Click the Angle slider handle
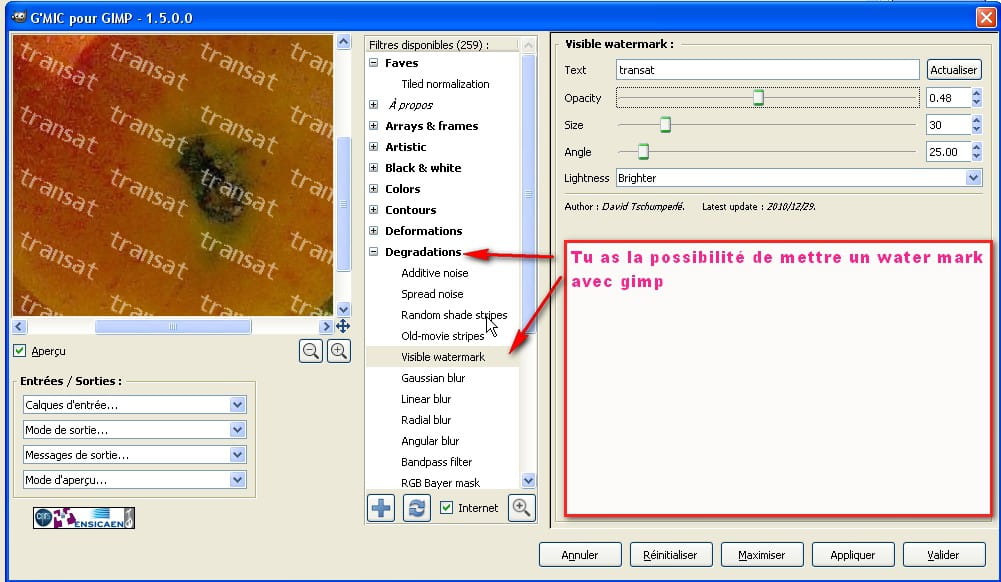The width and height of the screenshot is (1001, 582). [644, 152]
